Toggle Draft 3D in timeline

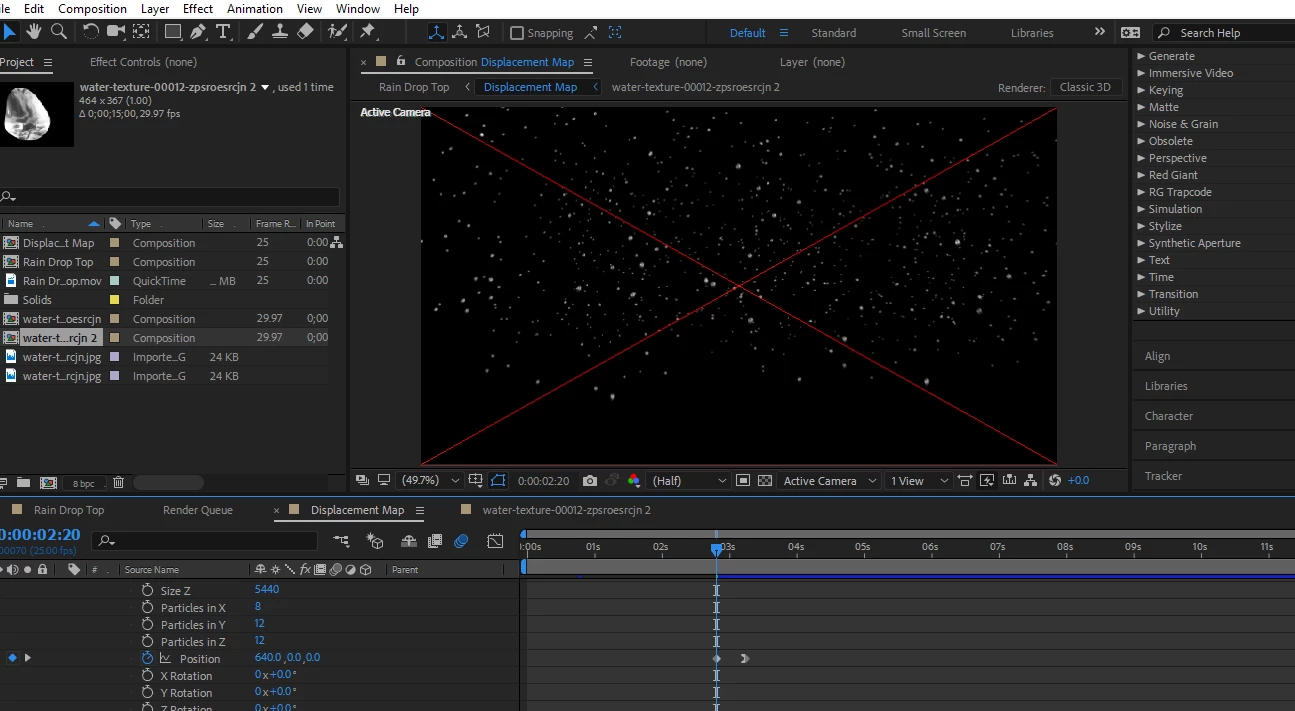pos(376,541)
